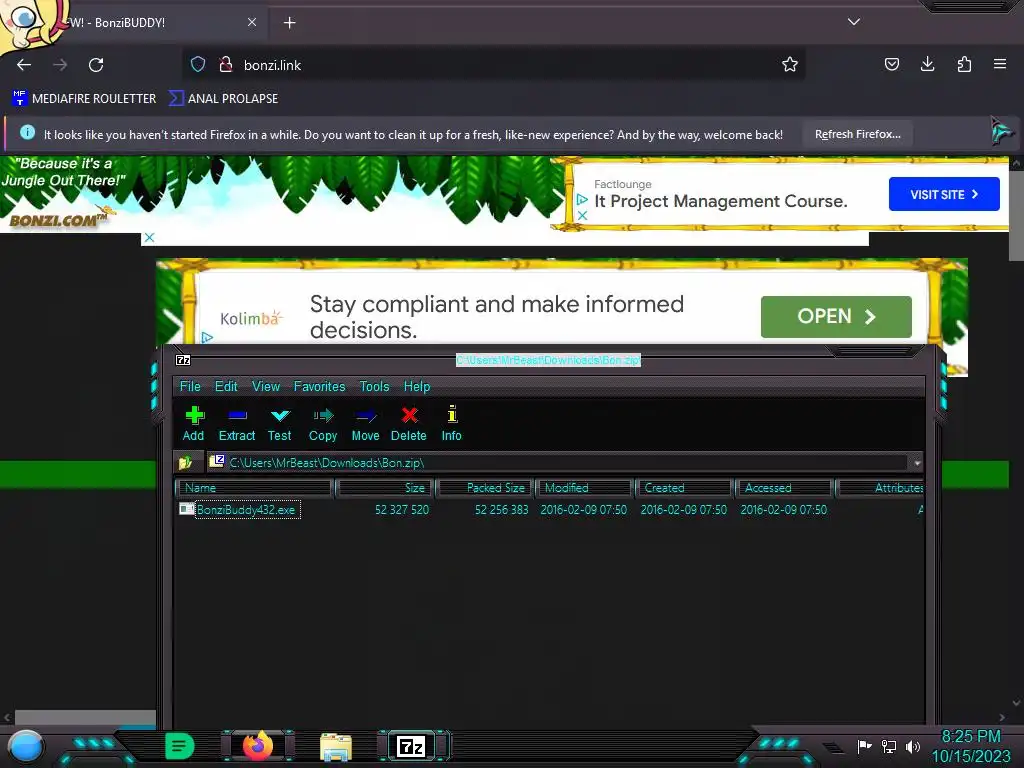Screen dimensions: 1024x768
Task: Sort by Packed Size column header
Action: [485, 488]
